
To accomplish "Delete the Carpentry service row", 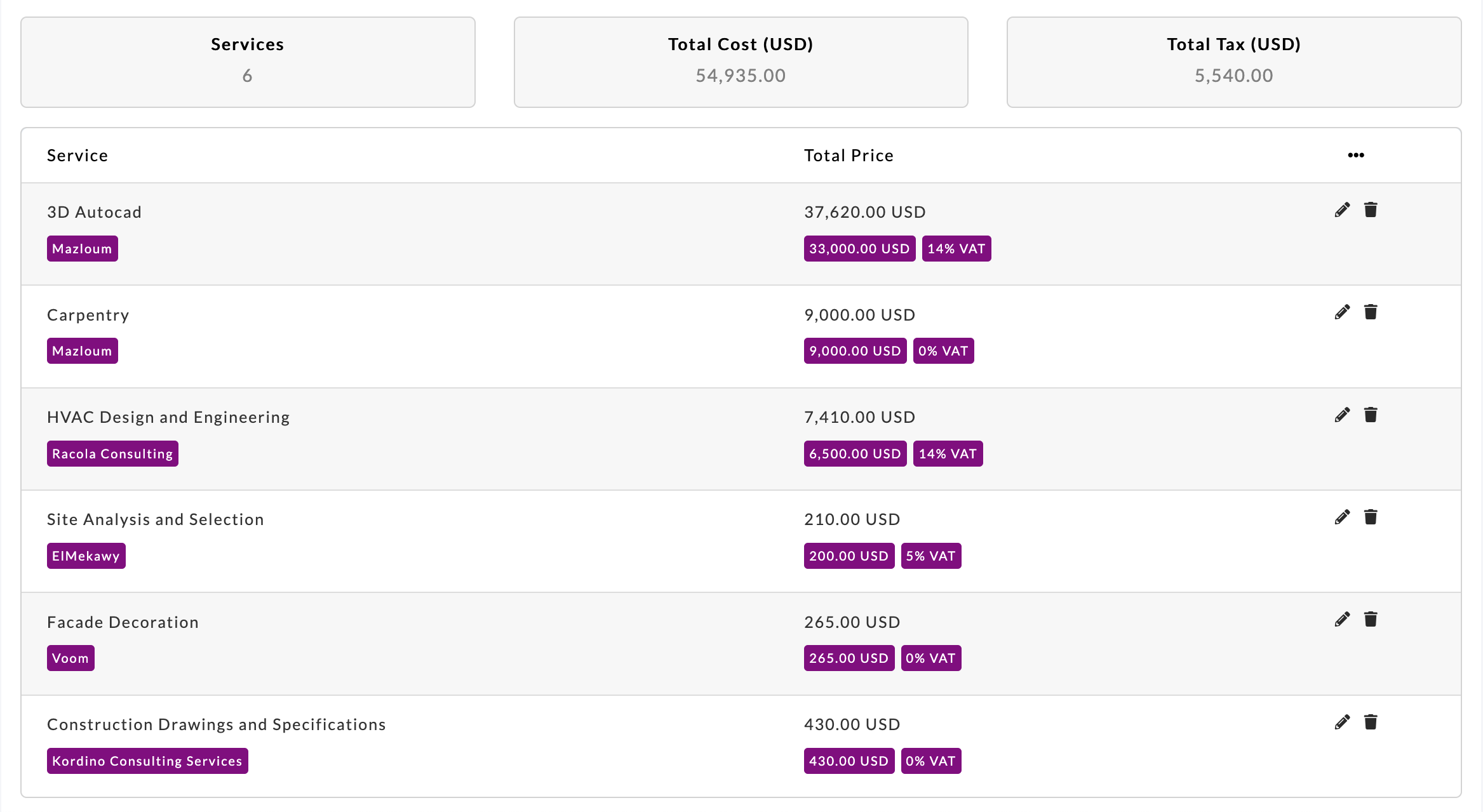I will coord(1371,312).
